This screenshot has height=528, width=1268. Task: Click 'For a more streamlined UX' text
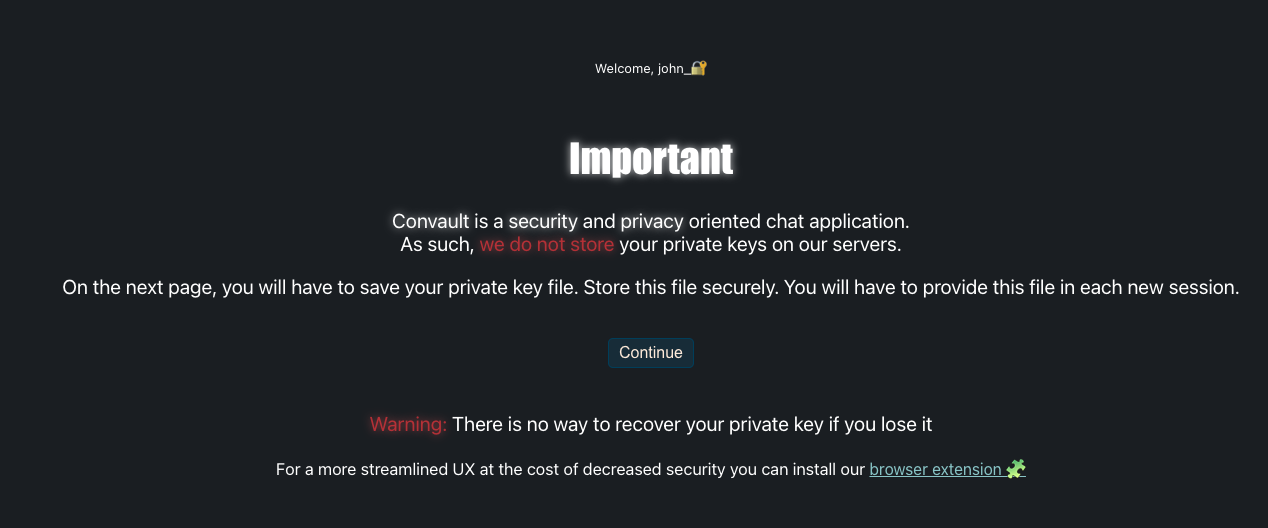coord(375,469)
